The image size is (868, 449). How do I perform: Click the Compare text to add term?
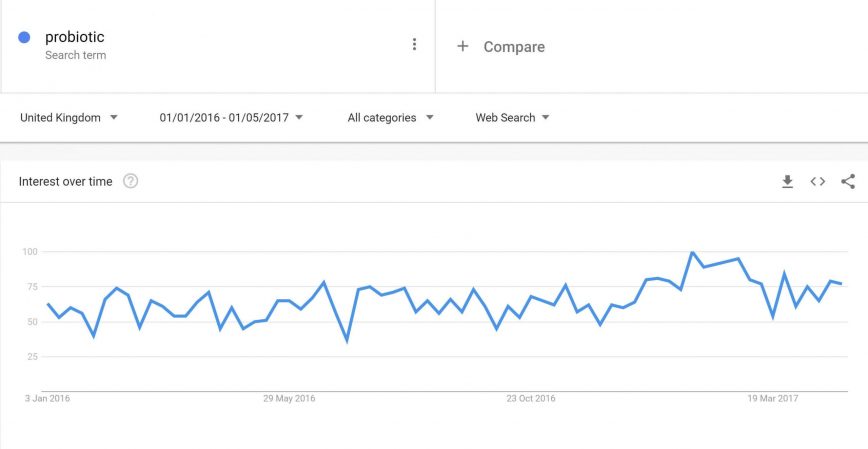[x=514, y=46]
